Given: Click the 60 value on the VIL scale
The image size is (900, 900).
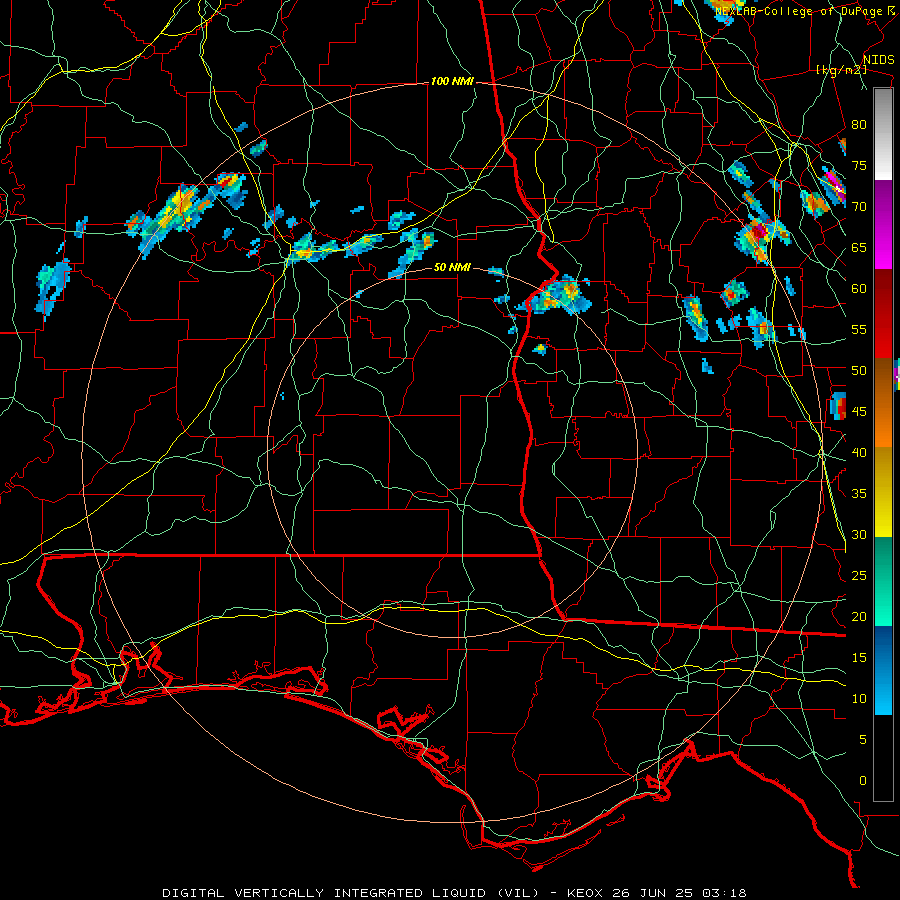Looking at the screenshot, I should pyautogui.click(x=859, y=289).
